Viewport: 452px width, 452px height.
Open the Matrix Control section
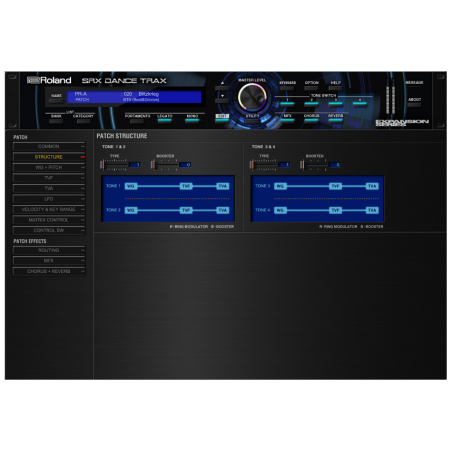[49, 220]
